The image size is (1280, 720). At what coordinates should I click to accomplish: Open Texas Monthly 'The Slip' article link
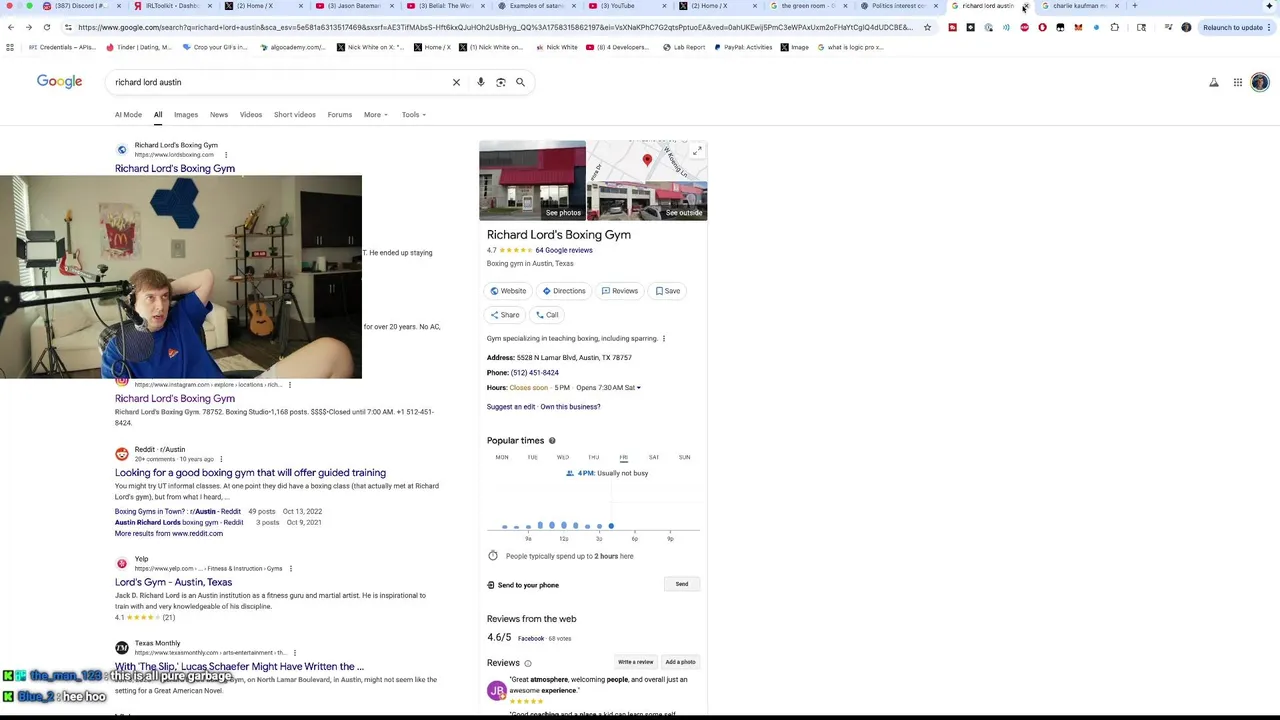[x=239, y=666]
